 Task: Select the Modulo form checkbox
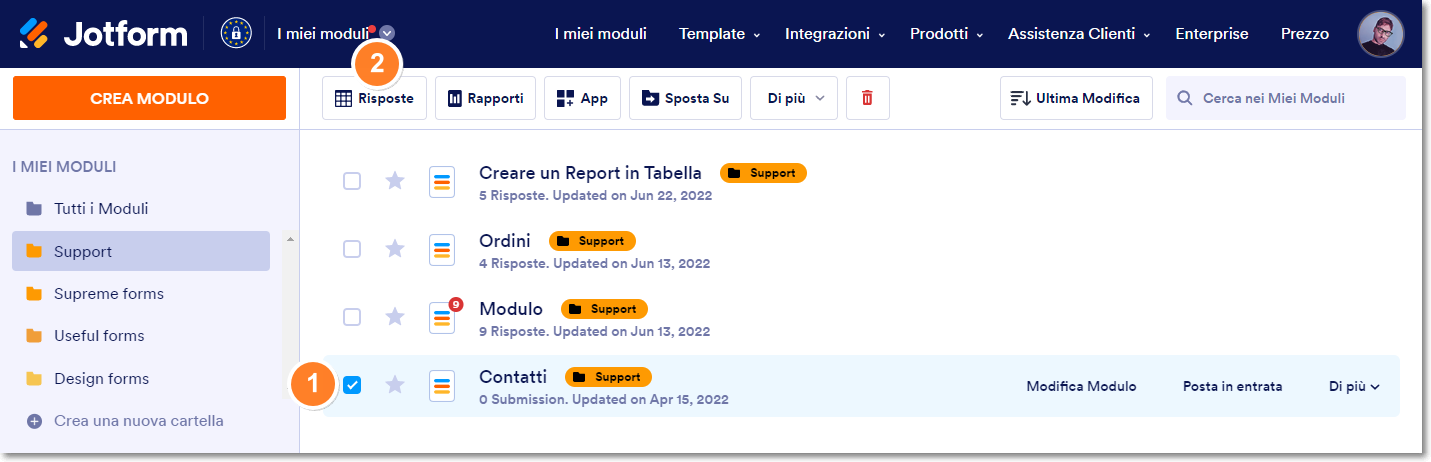352,317
